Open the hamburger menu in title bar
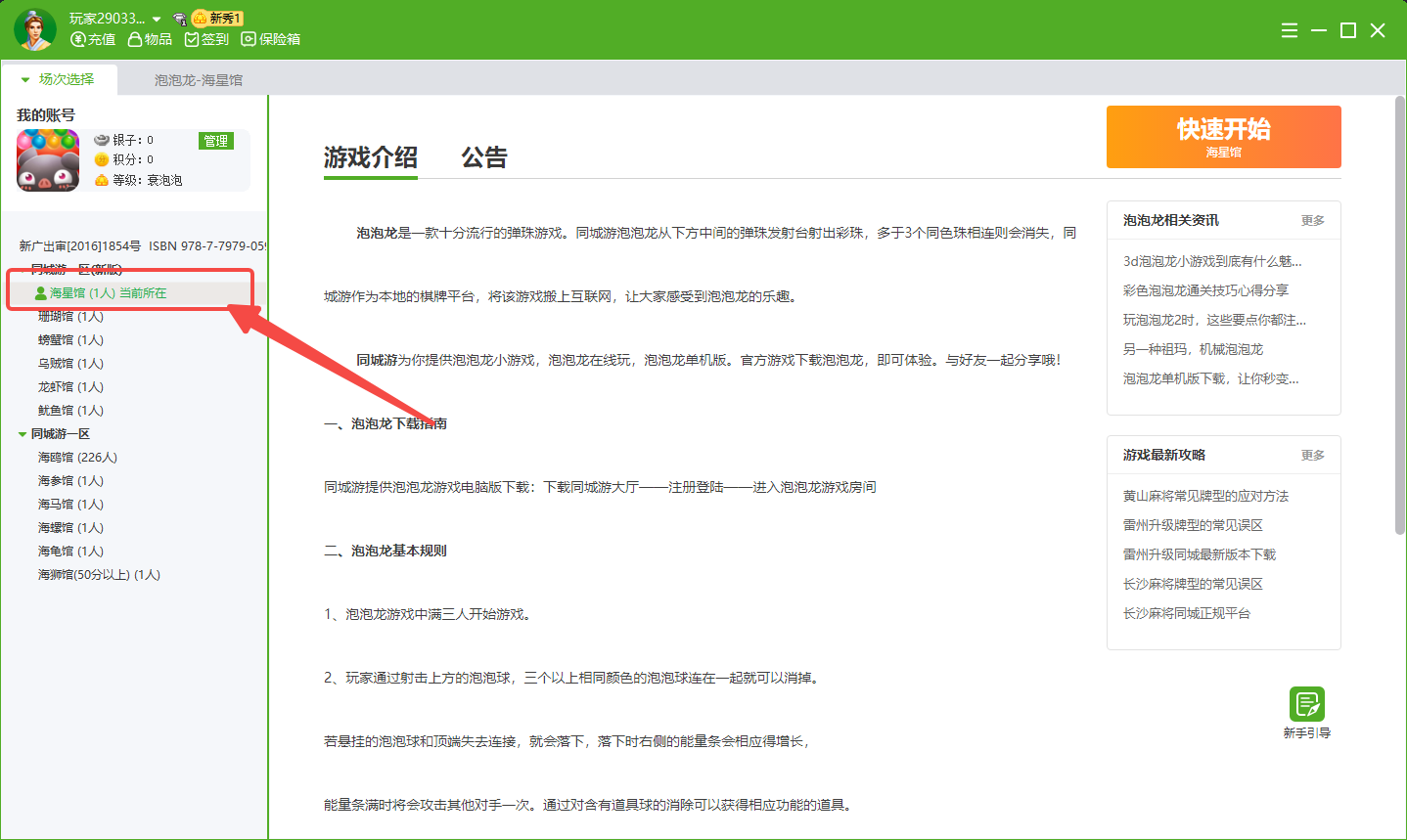The height and width of the screenshot is (840, 1407). (x=1290, y=30)
